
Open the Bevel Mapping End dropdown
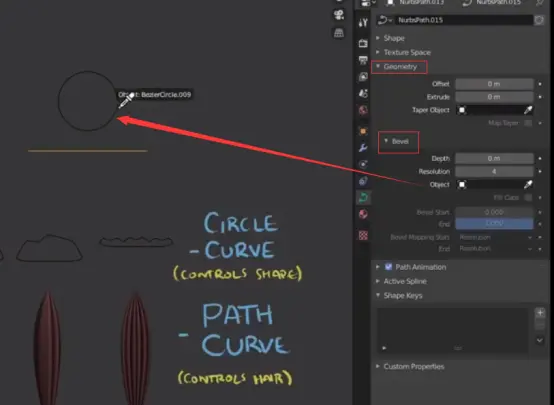click(x=495, y=248)
